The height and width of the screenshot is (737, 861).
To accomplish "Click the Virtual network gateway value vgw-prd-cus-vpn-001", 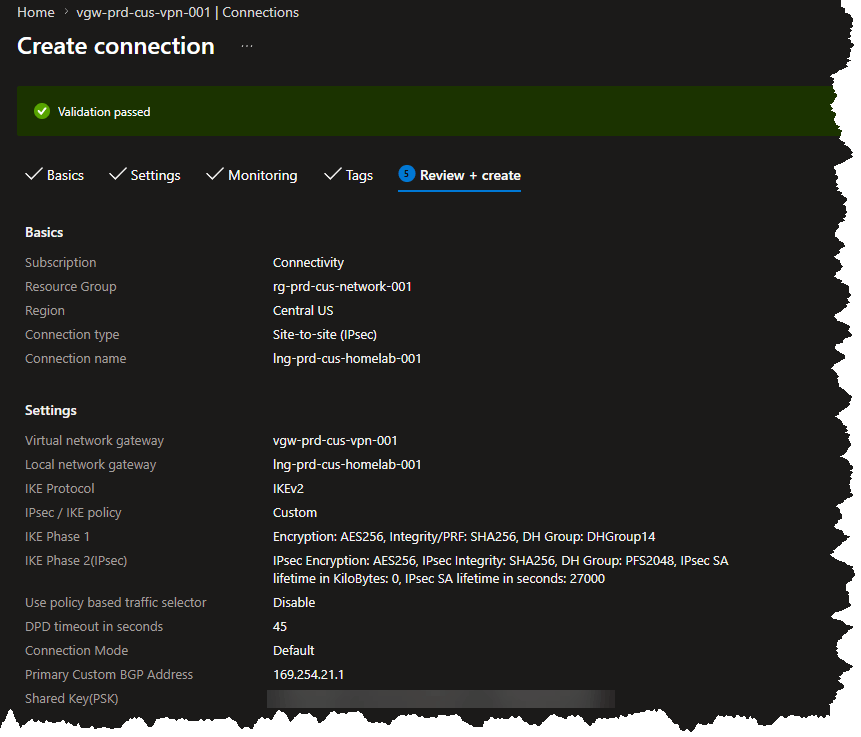I will [x=335, y=440].
